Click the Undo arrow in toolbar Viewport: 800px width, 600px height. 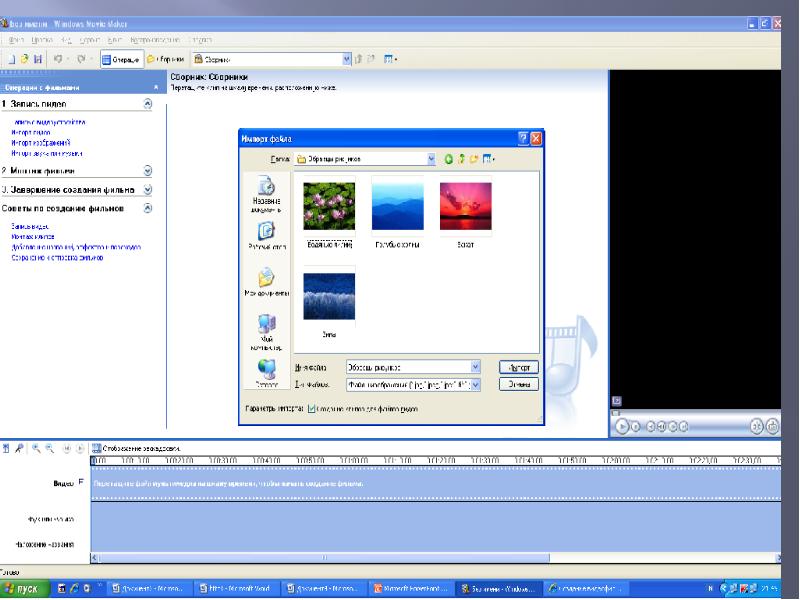coord(59,59)
